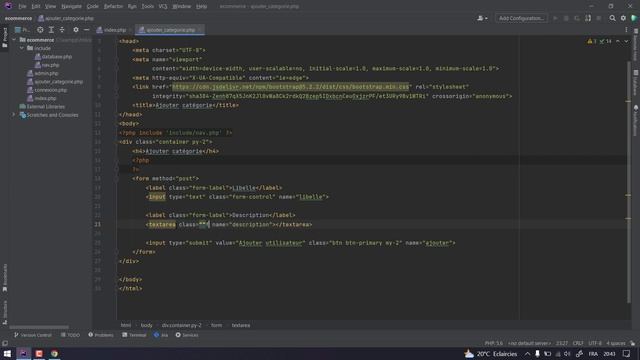
Task: Show hidden system tray icons
Action: tap(527, 353)
